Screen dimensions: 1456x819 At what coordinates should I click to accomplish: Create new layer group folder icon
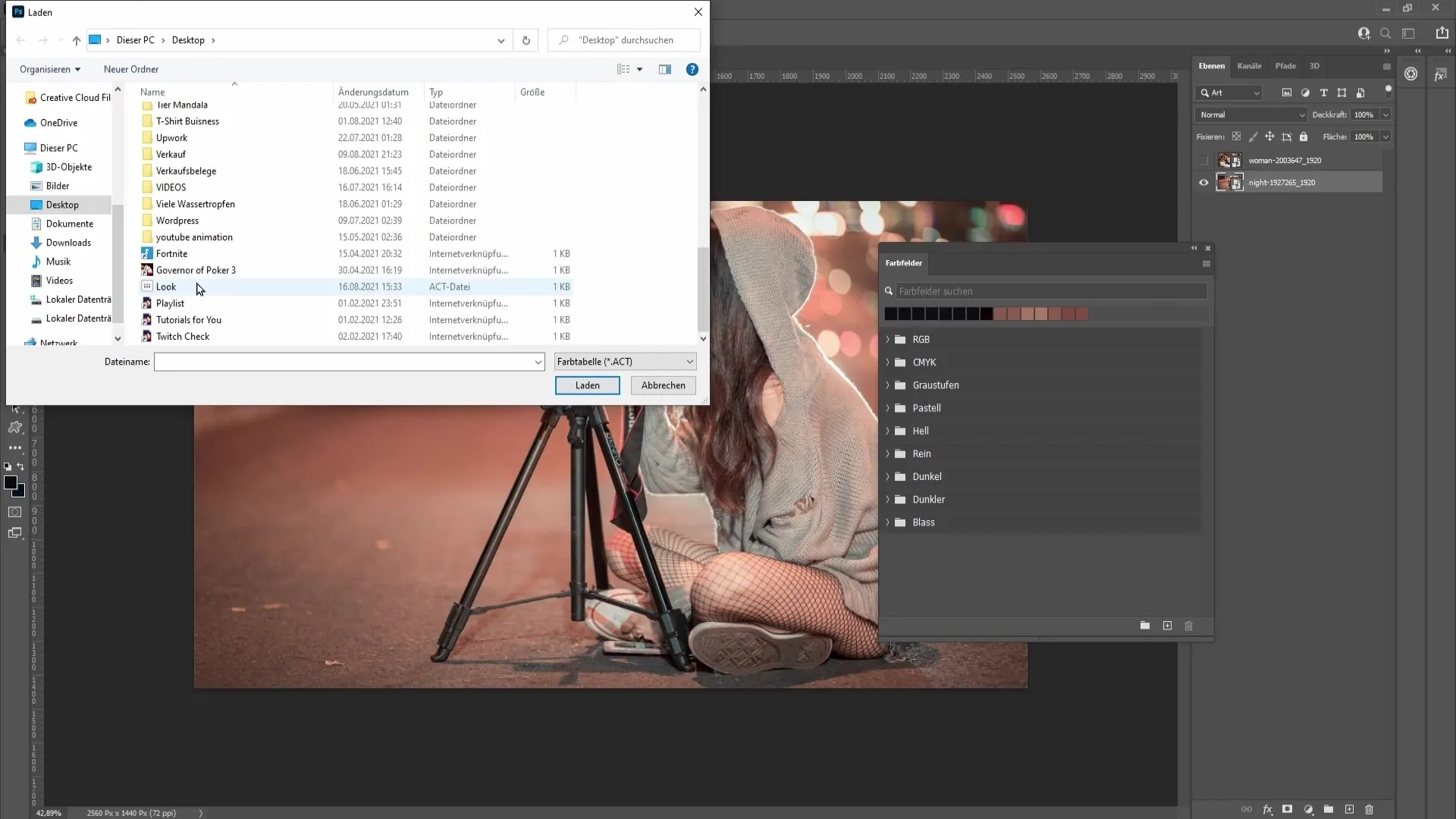pyautogui.click(x=1329, y=809)
